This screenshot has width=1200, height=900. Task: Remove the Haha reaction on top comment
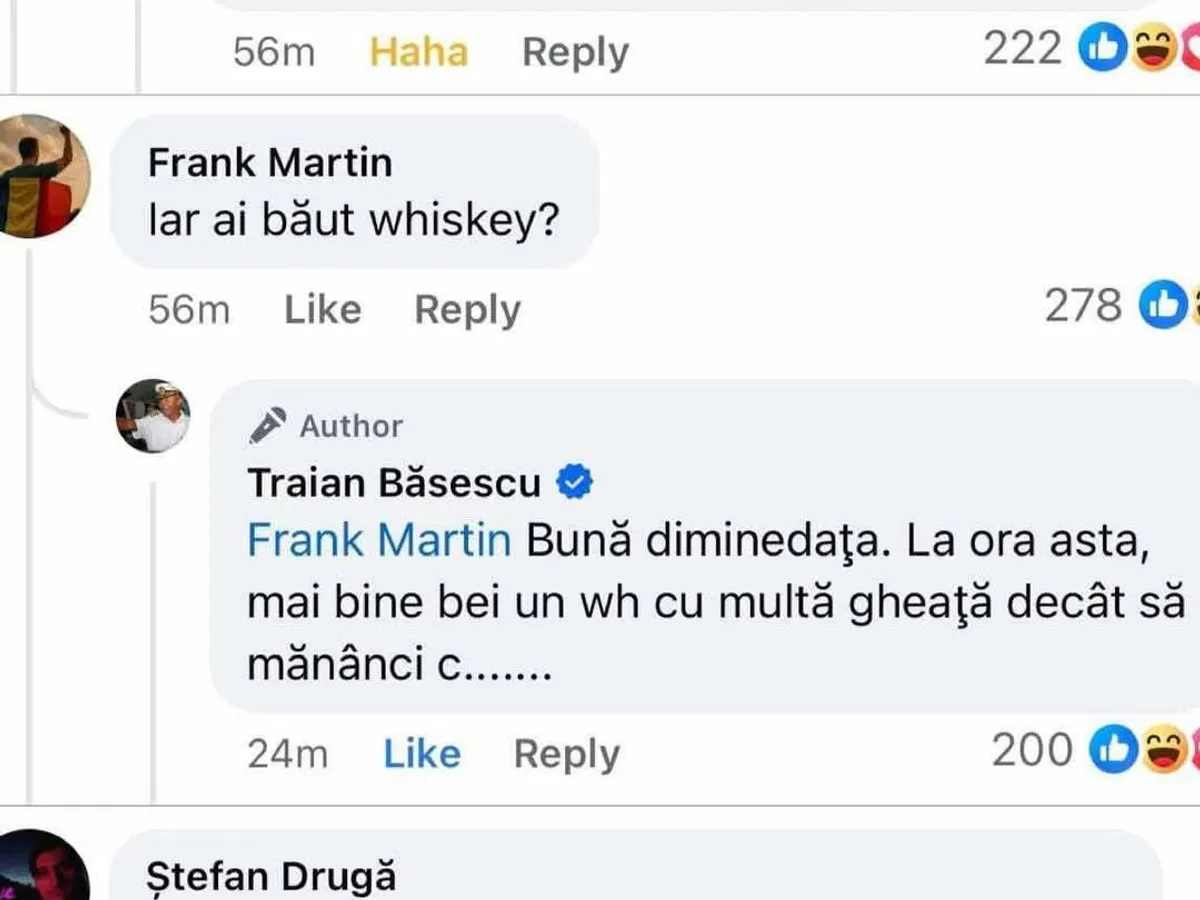(x=418, y=52)
